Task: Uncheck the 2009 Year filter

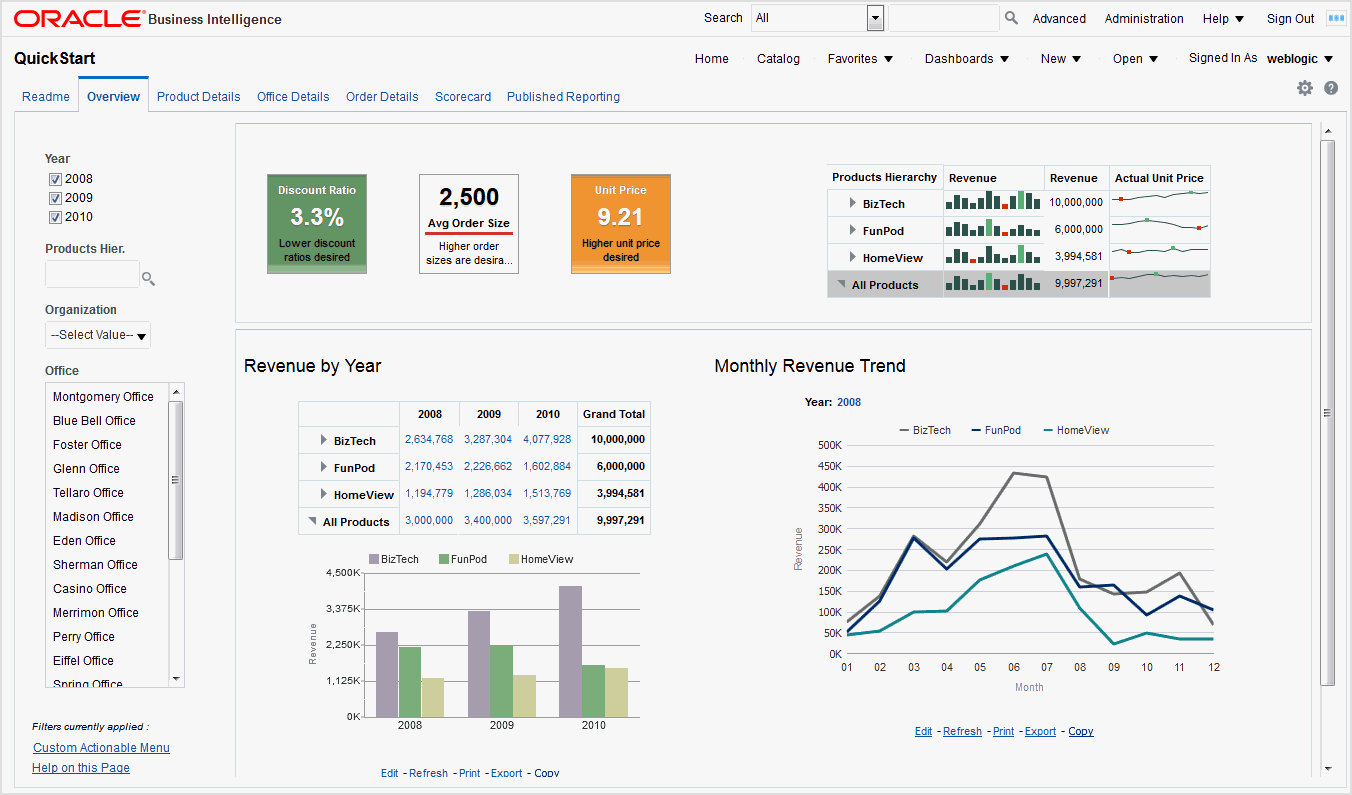Action: point(55,197)
